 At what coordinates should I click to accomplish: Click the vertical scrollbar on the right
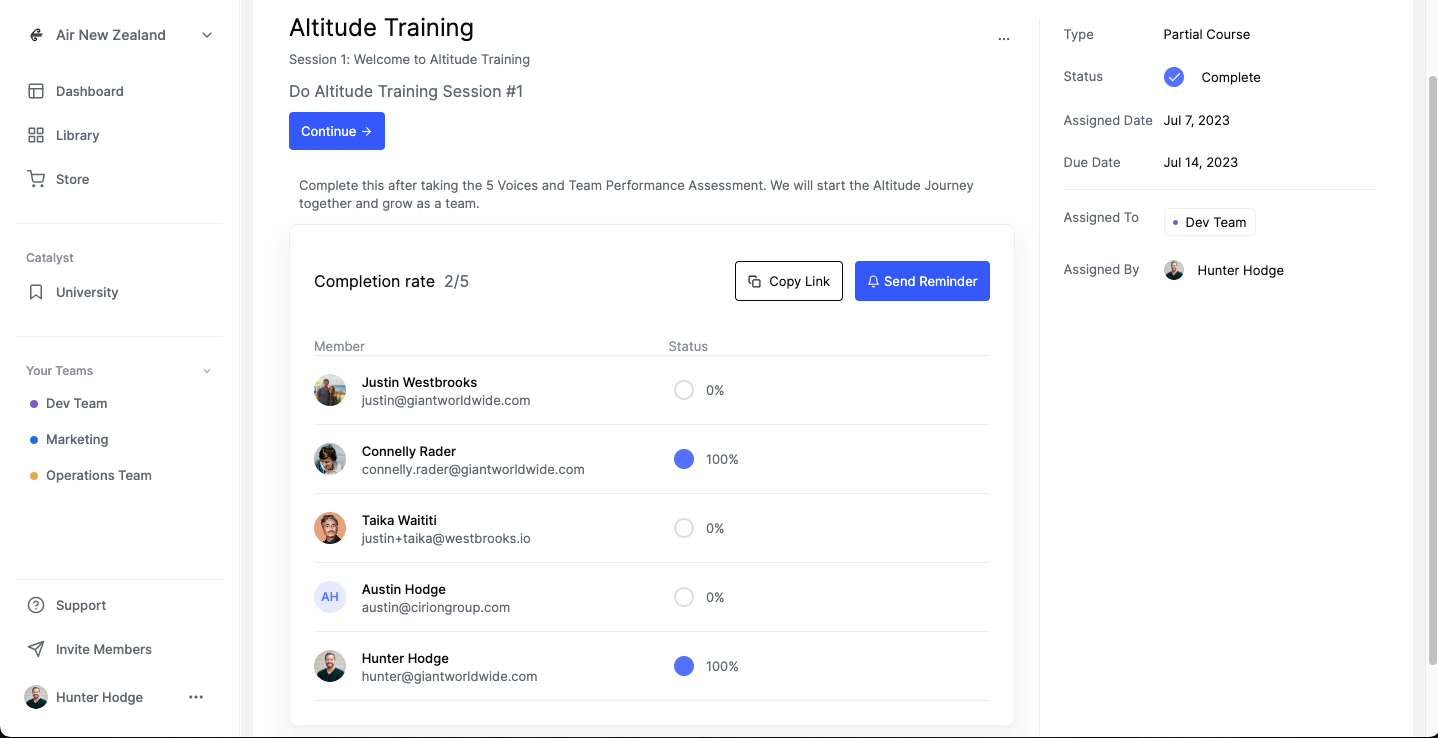[x=1431, y=370]
